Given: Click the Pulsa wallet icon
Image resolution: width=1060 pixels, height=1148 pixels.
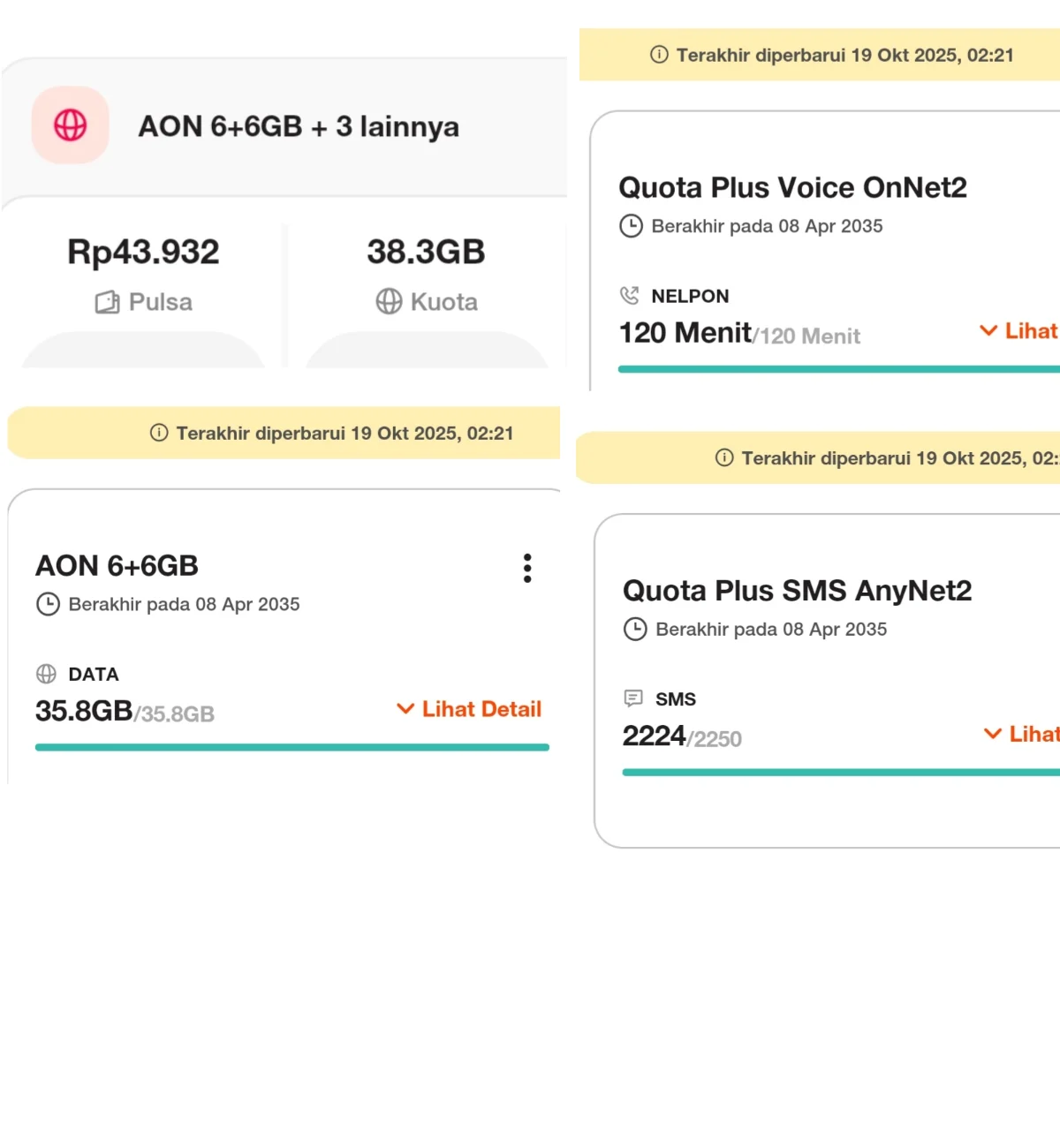Looking at the screenshot, I should [x=107, y=302].
